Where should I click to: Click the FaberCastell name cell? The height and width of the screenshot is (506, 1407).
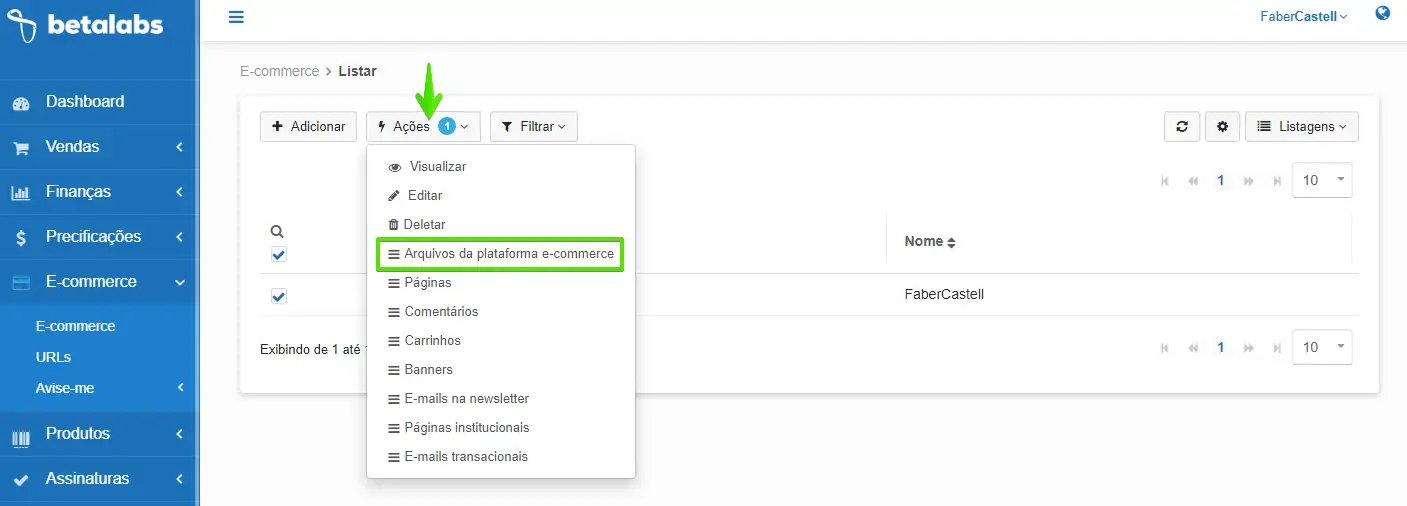[x=944, y=295]
